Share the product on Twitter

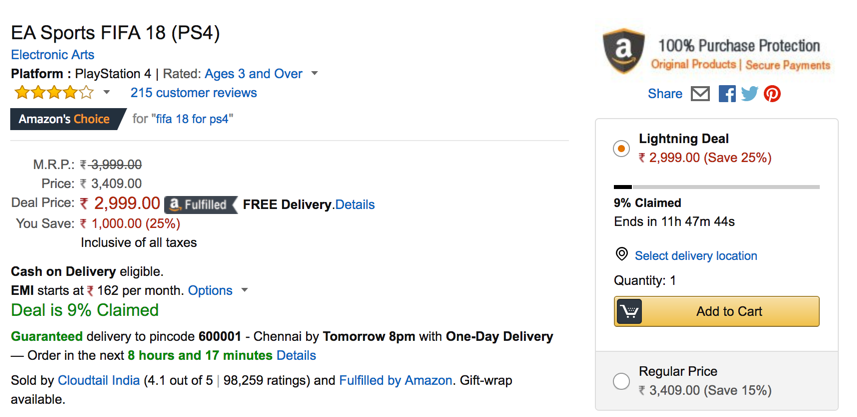(x=749, y=94)
